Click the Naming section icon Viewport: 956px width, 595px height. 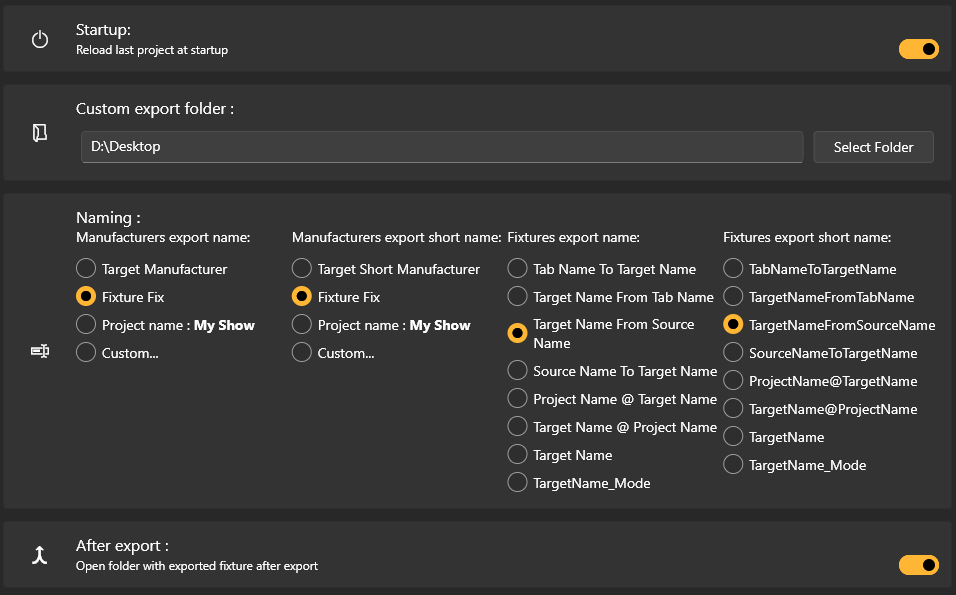[40, 351]
